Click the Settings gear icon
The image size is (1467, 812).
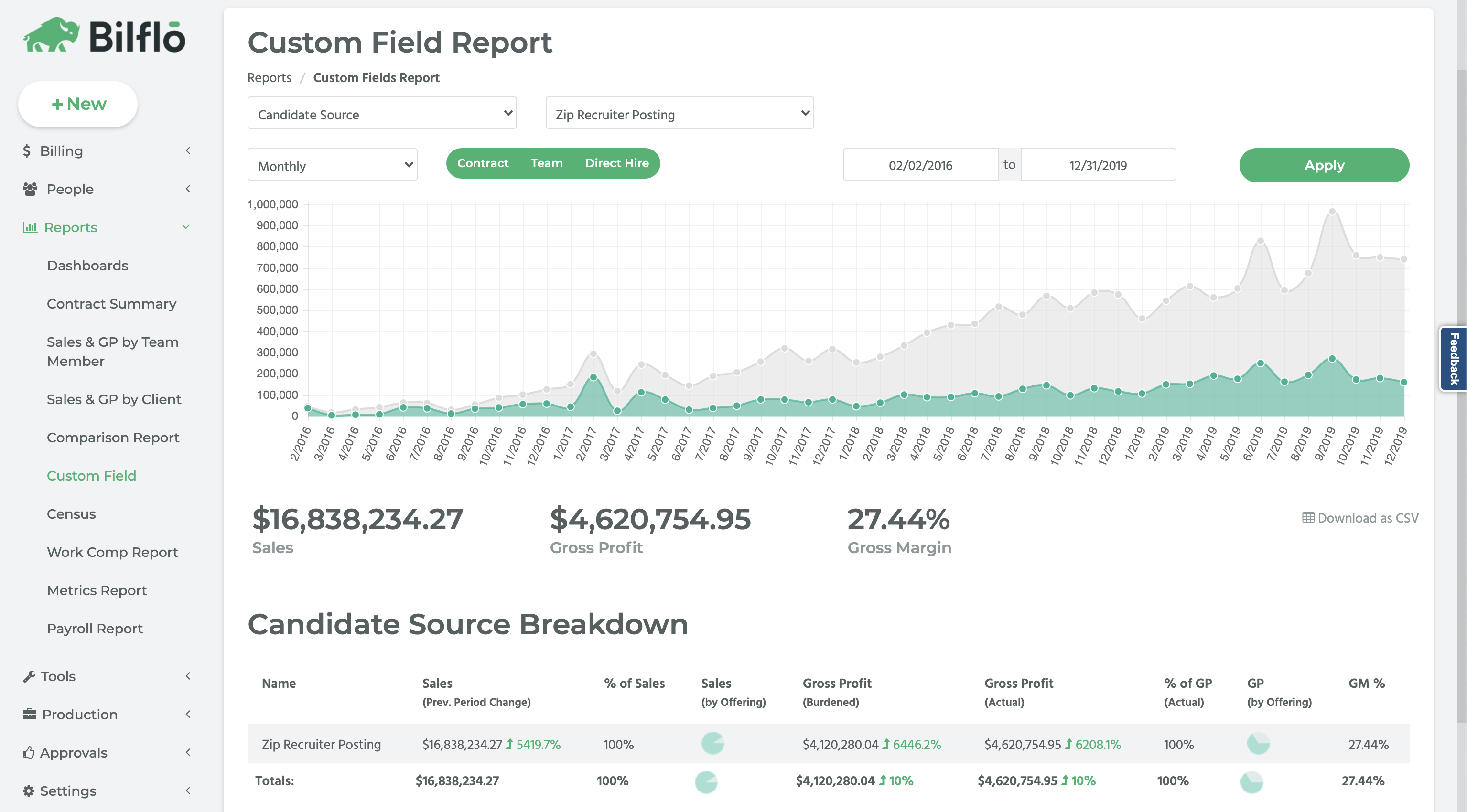pyautogui.click(x=29, y=791)
